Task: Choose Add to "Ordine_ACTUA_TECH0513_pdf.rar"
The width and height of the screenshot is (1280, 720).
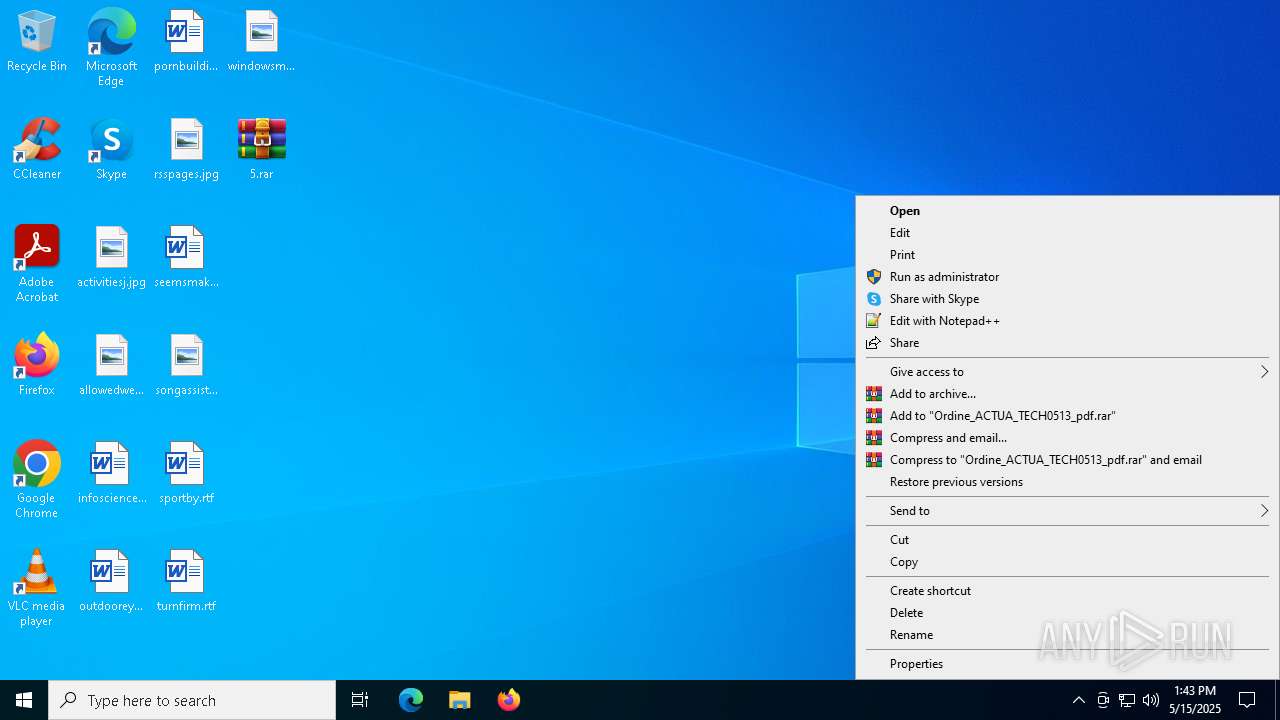Action: 1067,416
